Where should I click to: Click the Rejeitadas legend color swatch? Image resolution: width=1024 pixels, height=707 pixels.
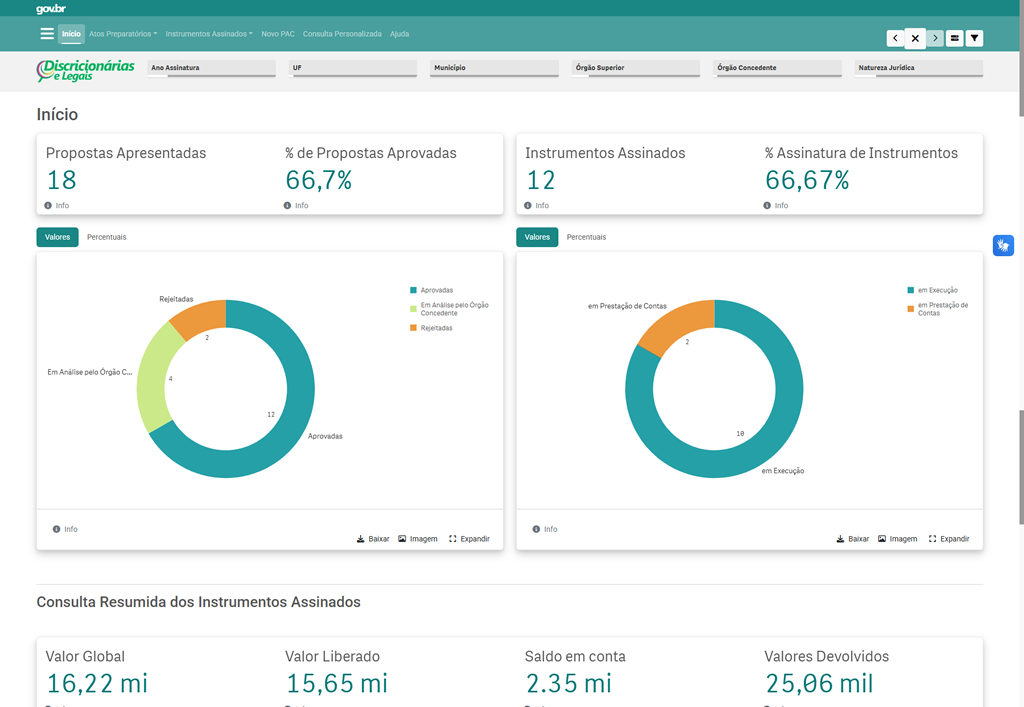coord(413,328)
